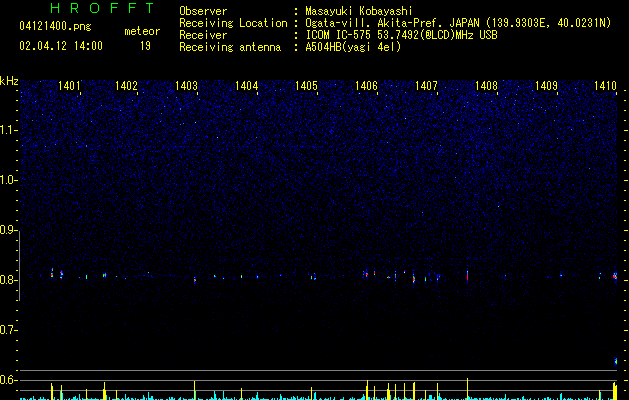629x400 pixels.
Task: Click the 0.7 kHz axis label
Action: (8, 330)
